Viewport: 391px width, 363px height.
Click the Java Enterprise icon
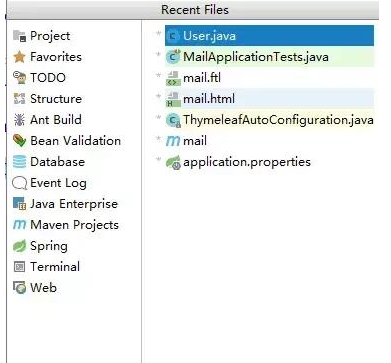coord(19,204)
